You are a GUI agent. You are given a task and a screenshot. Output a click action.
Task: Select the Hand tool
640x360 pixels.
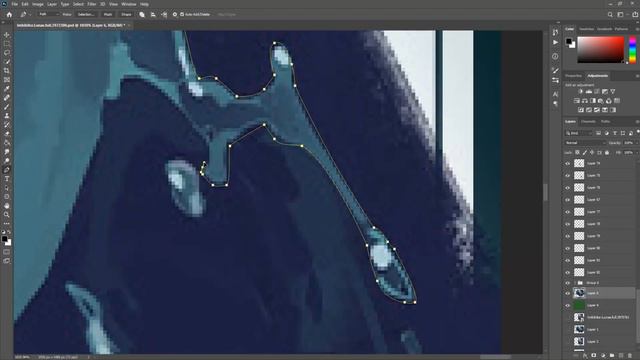[x=7, y=206]
